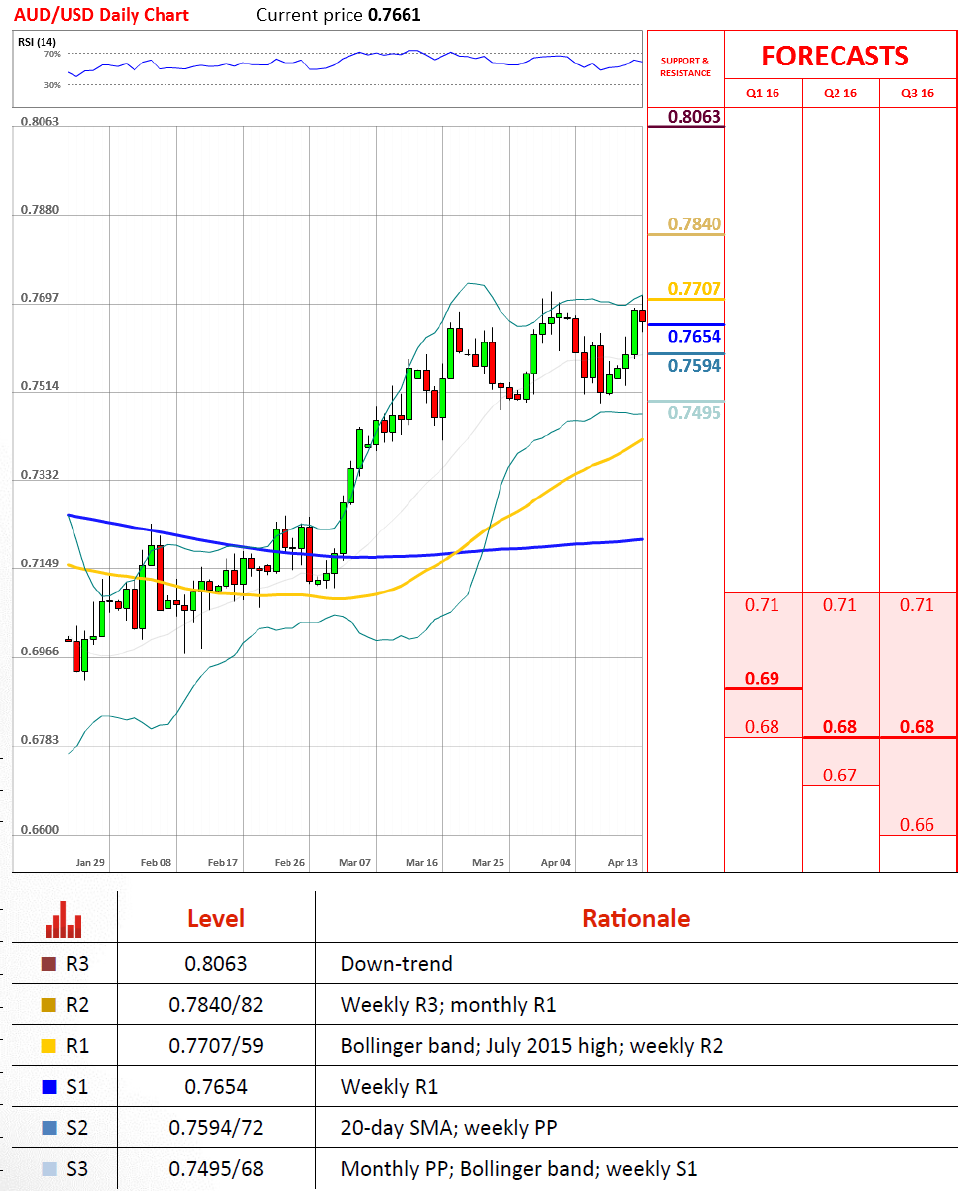Image resolution: width=968 pixels, height=1191 pixels.
Task: Click the 0.7495 support level label
Action: pyautogui.click(x=694, y=412)
